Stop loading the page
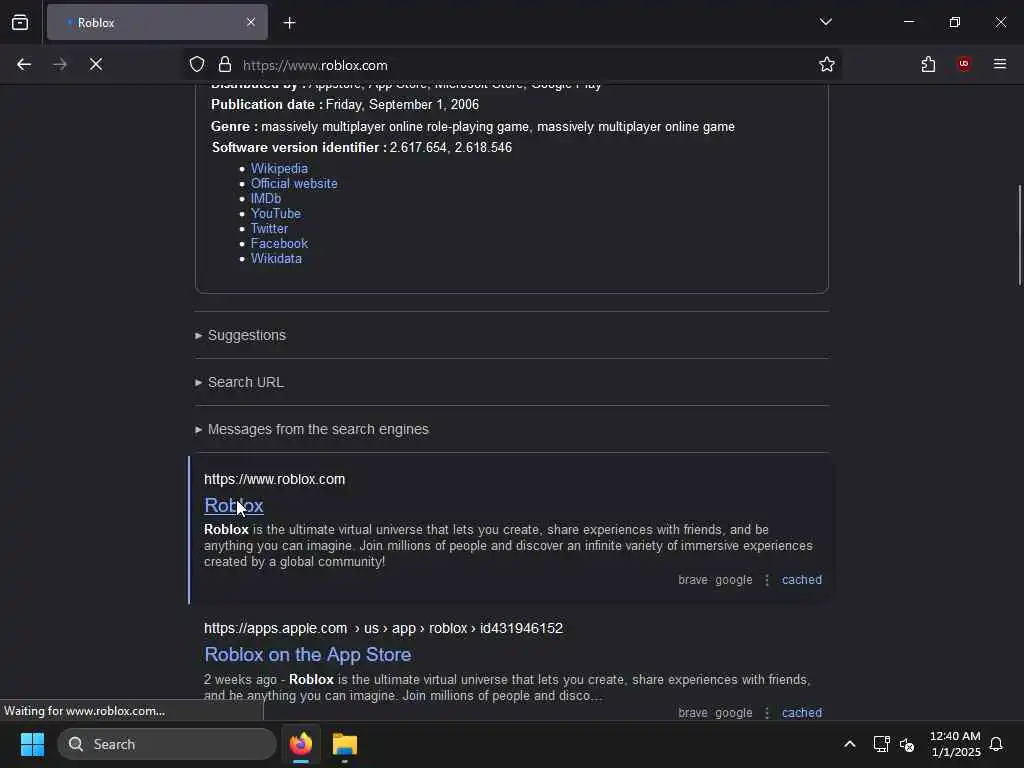Screen dimensions: 1024x768 click(x=96, y=64)
